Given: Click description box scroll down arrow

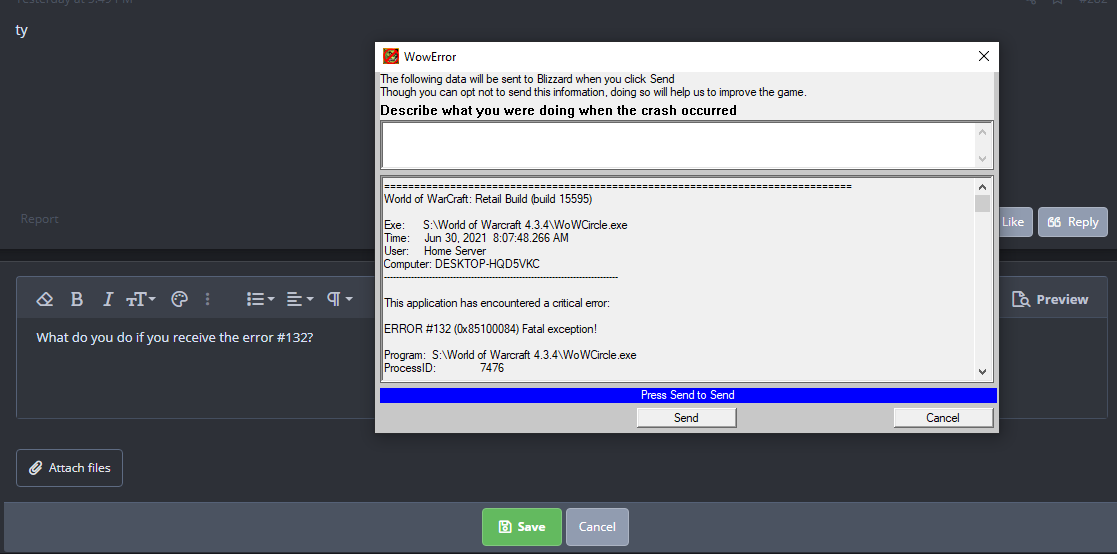Looking at the screenshot, I should pyautogui.click(x=982, y=159).
